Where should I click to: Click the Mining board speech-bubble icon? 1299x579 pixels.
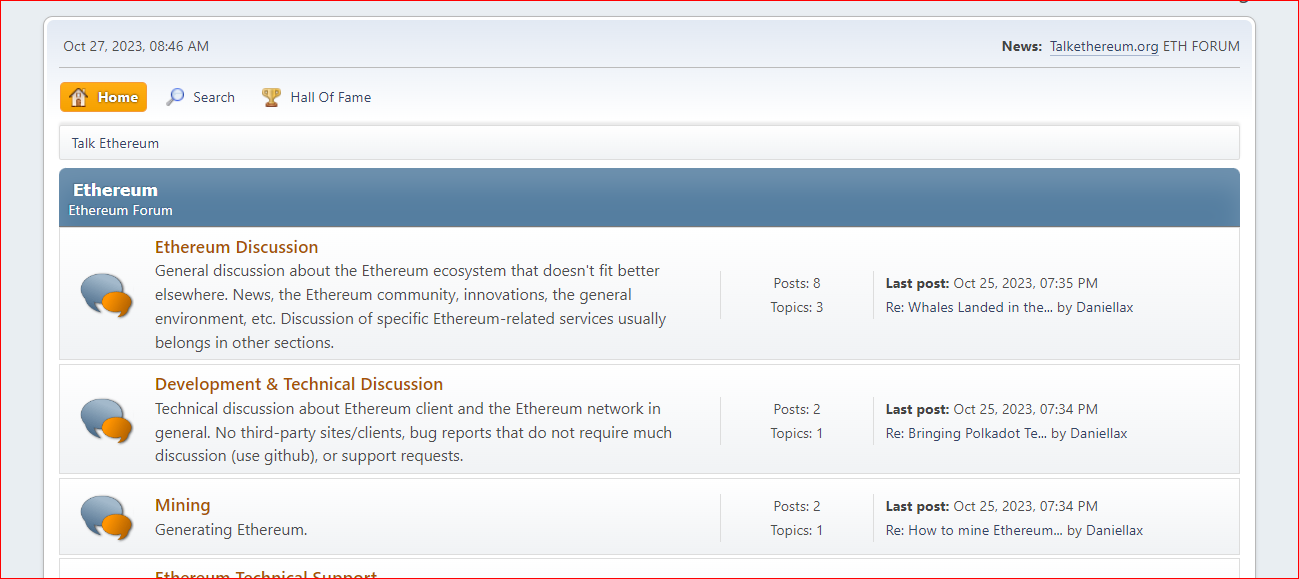(106, 517)
